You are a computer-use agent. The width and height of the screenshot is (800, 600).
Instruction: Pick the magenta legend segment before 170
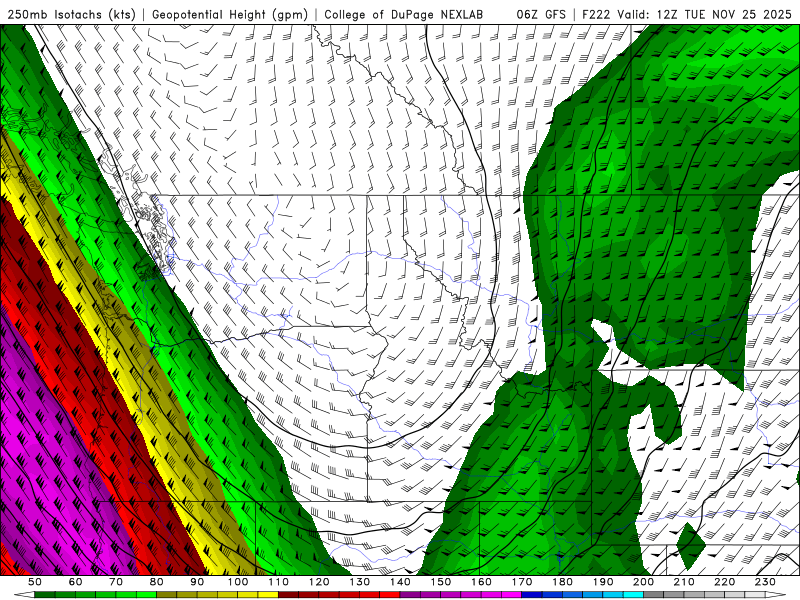tap(512, 595)
